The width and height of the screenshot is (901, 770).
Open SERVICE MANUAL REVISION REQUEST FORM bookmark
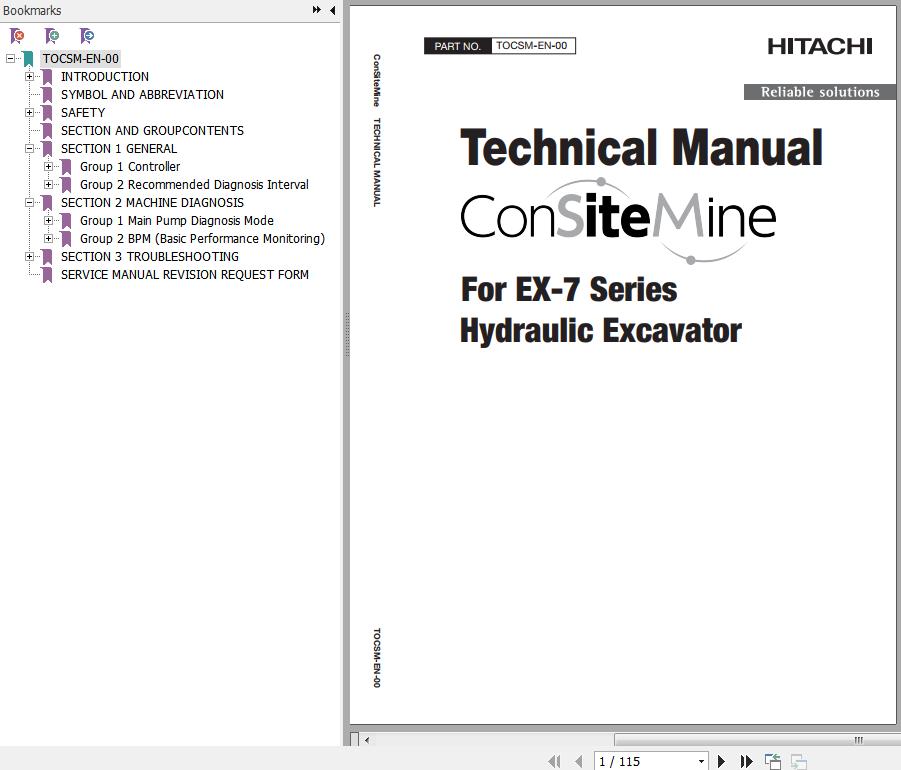pos(185,275)
